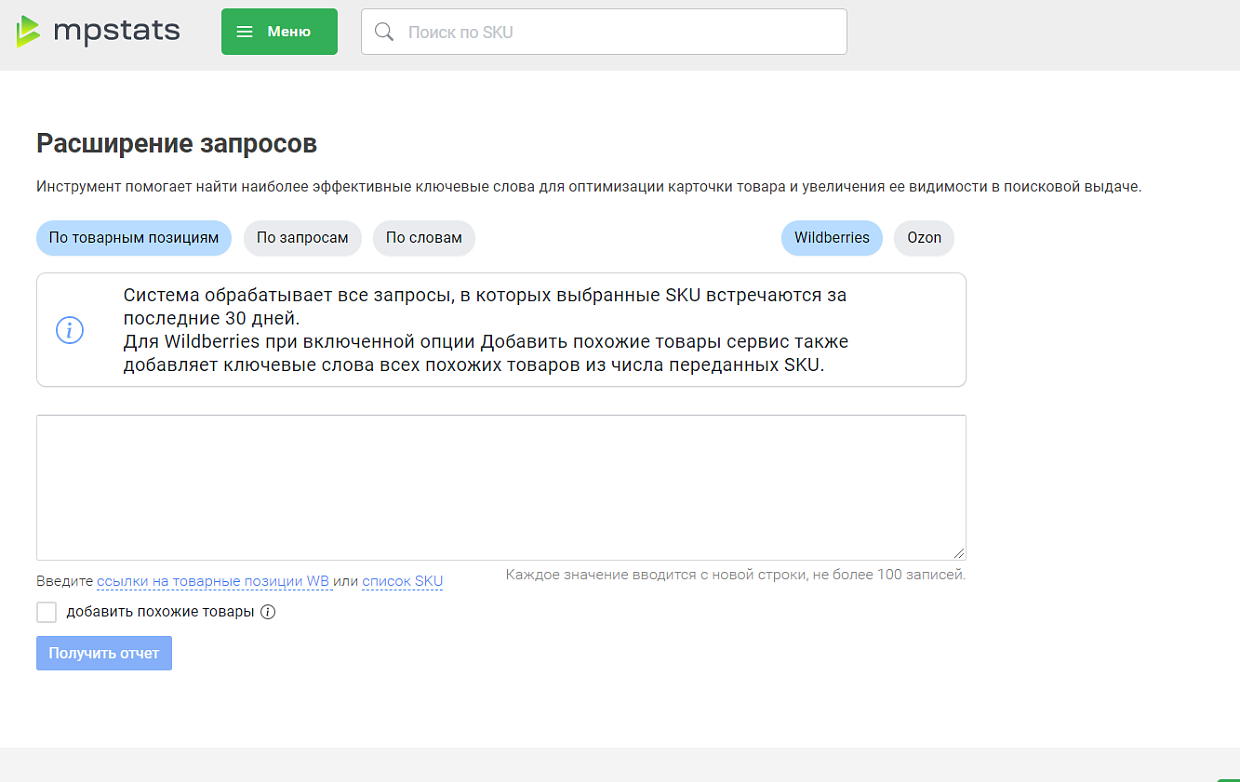
Task: Switch to the Ozon marketplace
Action: coord(923,238)
